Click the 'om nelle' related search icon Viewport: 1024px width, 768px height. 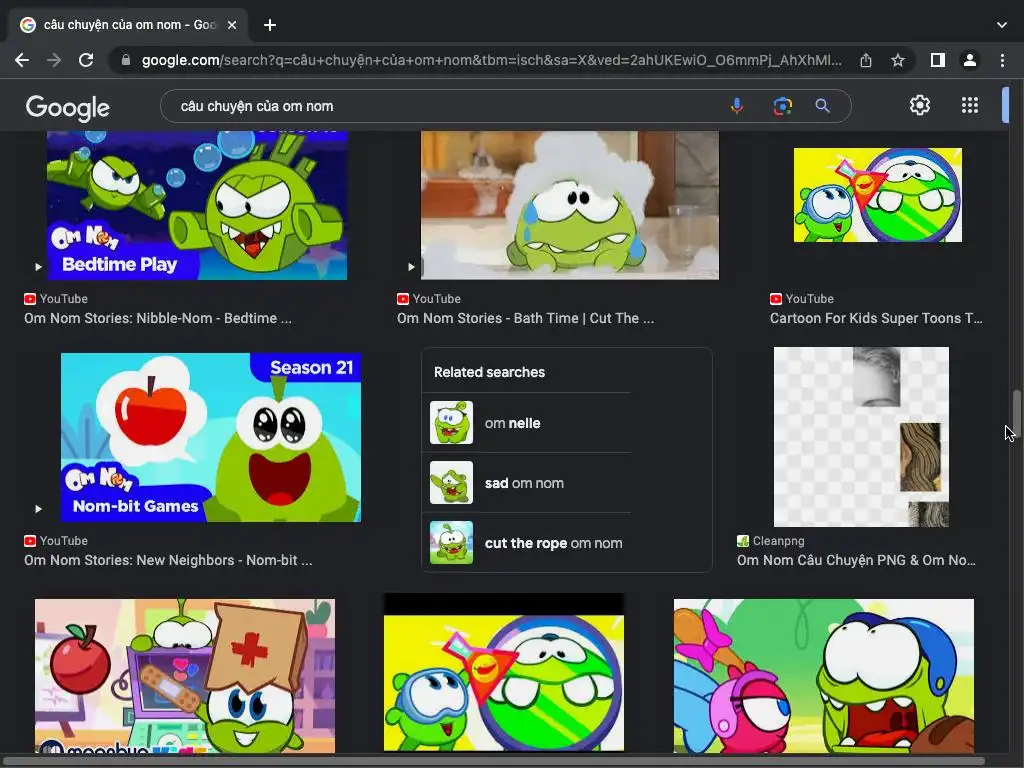coord(451,423)
